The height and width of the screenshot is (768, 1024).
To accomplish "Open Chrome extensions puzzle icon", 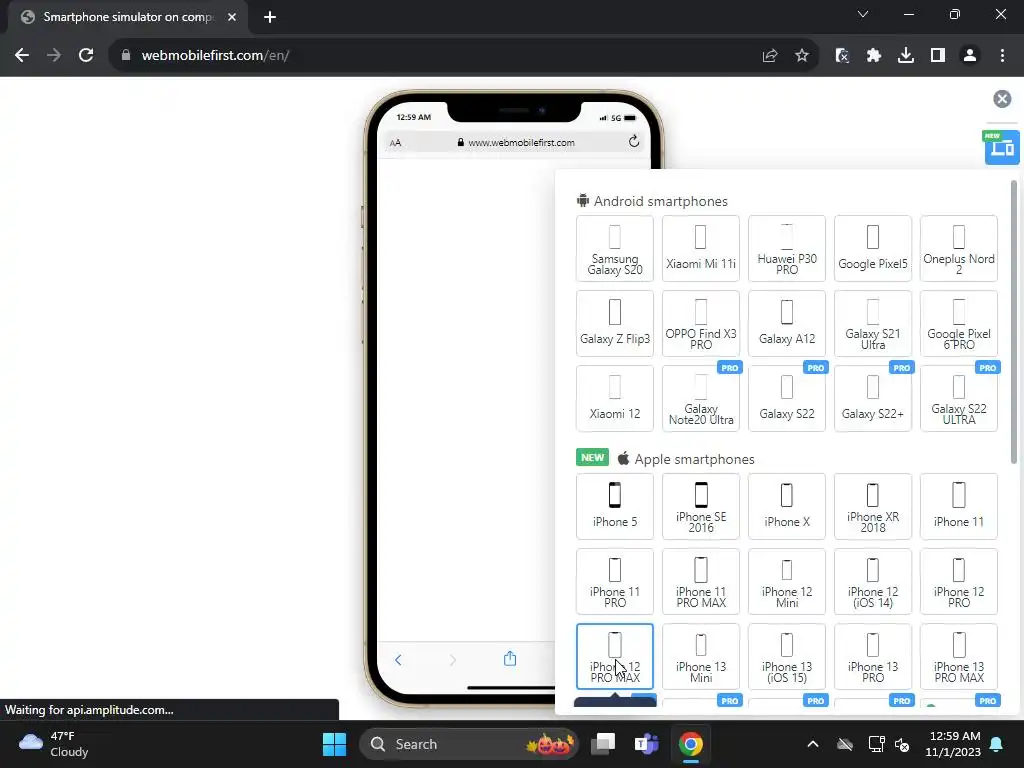I will tap(874, 56).
